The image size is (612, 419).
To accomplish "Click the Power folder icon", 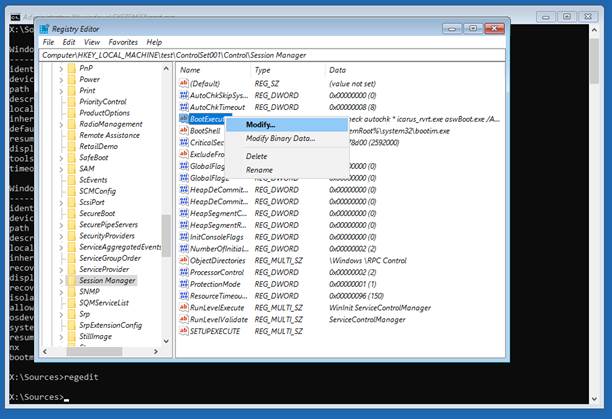I will click(x=72, y=79).
